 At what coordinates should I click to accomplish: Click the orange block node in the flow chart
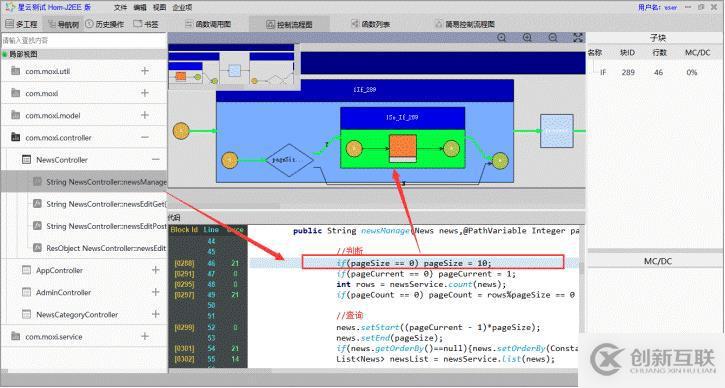[x=403, y=148]
